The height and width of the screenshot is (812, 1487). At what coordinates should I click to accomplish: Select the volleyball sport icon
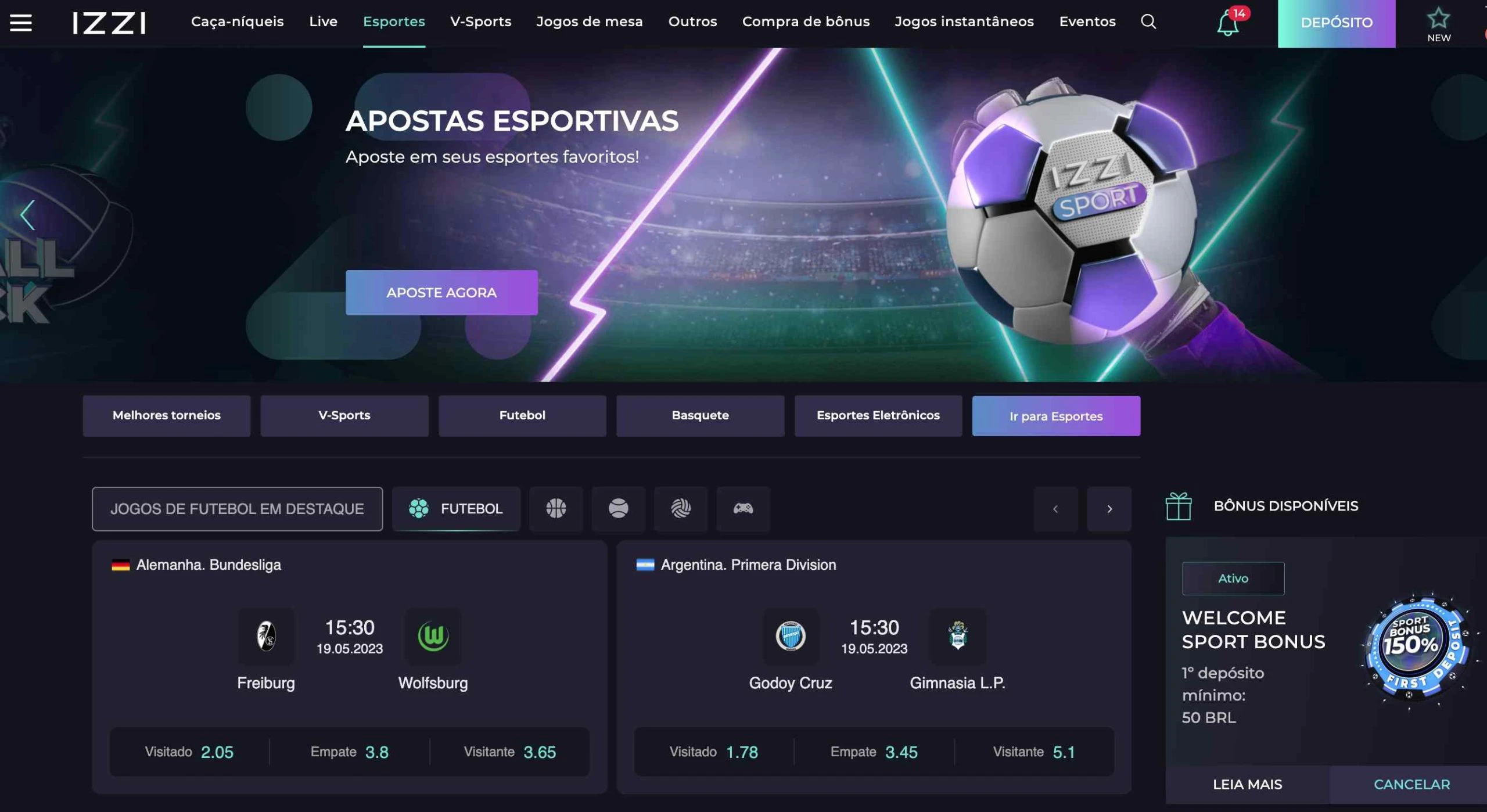click(x=680, y=508)
